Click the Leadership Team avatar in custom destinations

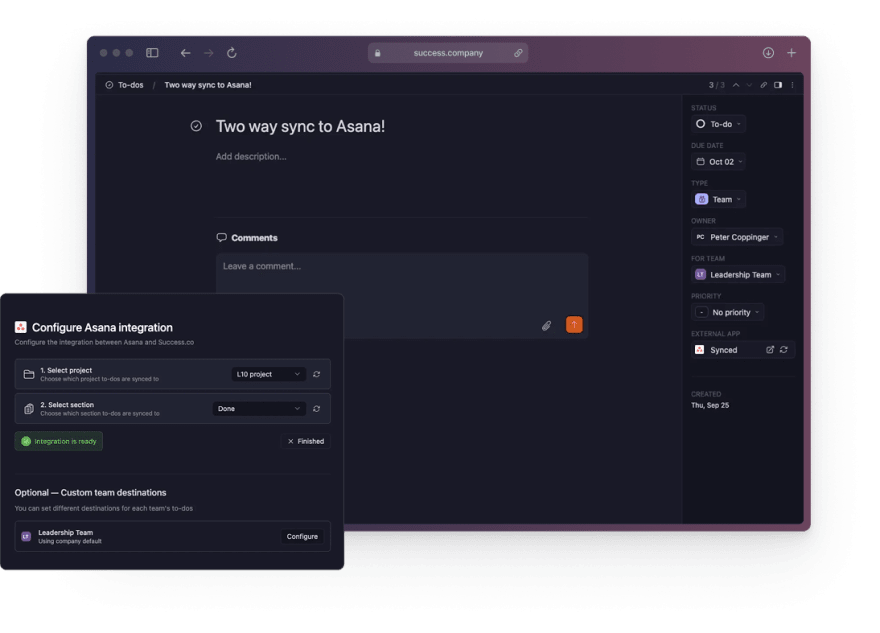[x=26, y=536]
